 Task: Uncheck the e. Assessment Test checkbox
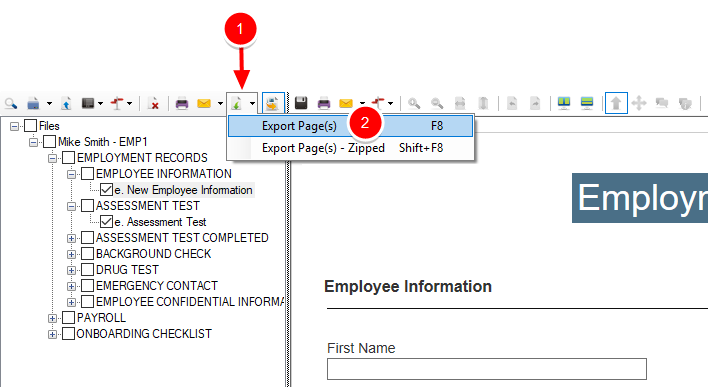(x=107, y=222)
